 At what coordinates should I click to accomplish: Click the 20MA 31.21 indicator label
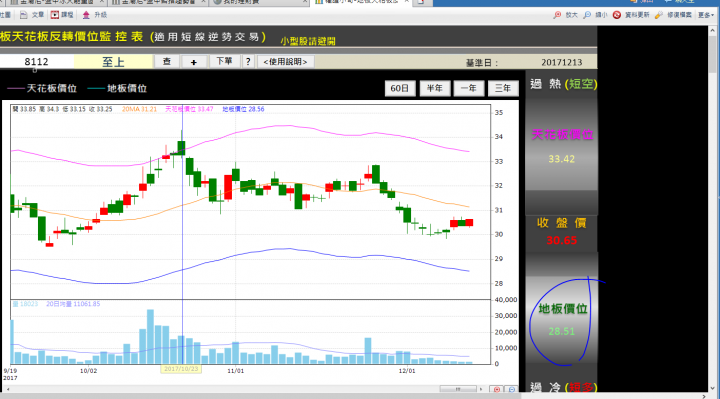(x=139, y=109)
